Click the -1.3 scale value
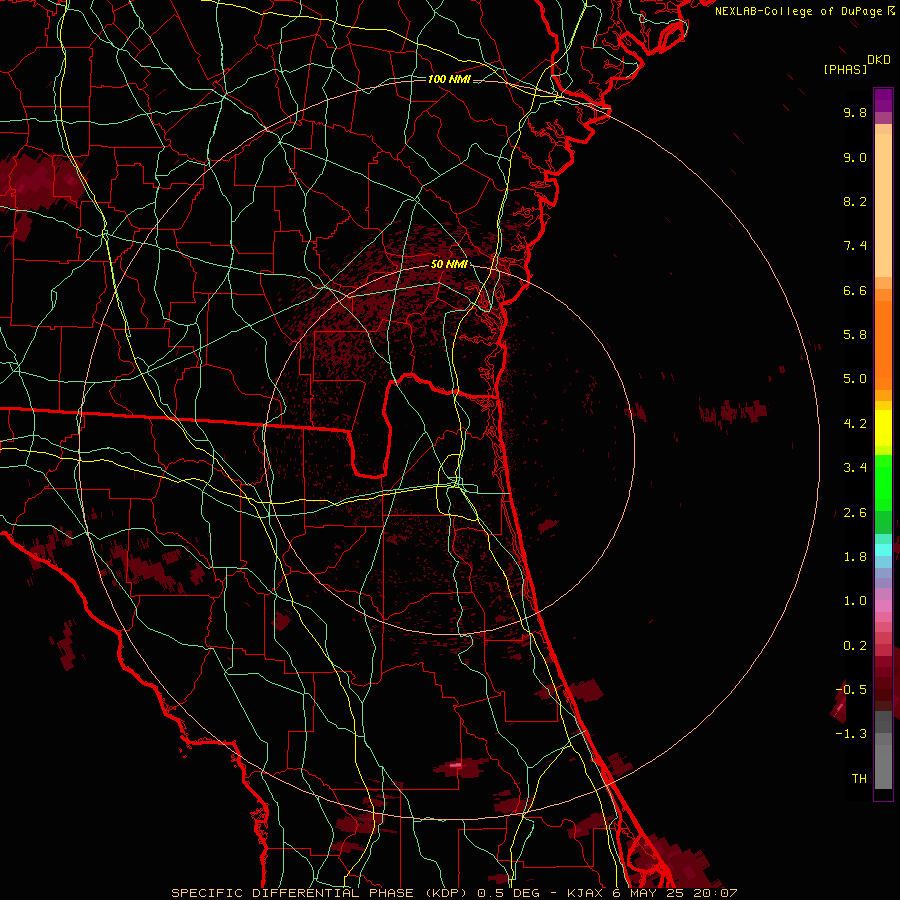This screenshot has height=900, width=900. tap(851, 734)
